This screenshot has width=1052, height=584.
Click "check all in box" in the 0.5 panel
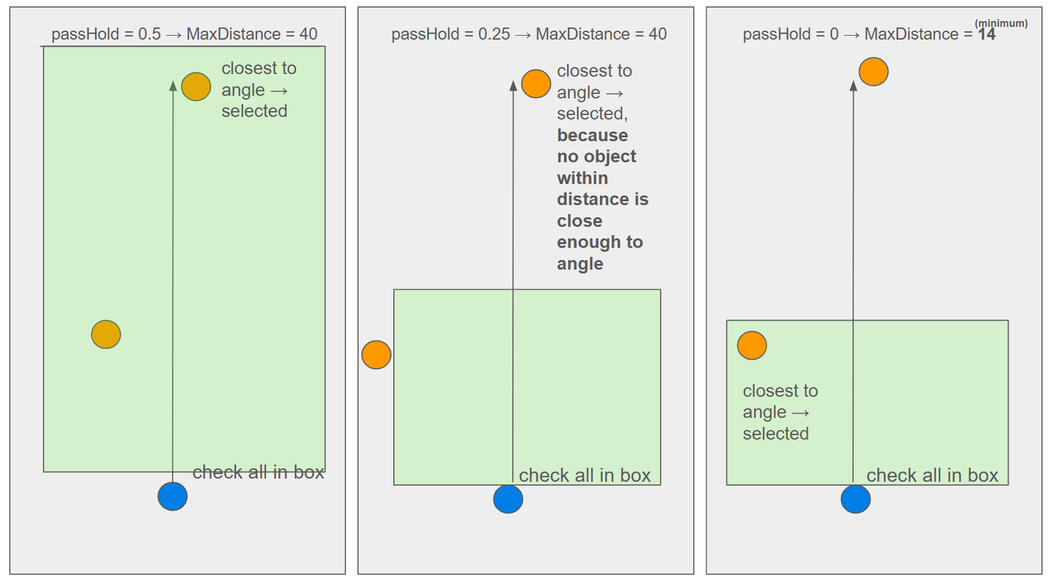point(258,472)
